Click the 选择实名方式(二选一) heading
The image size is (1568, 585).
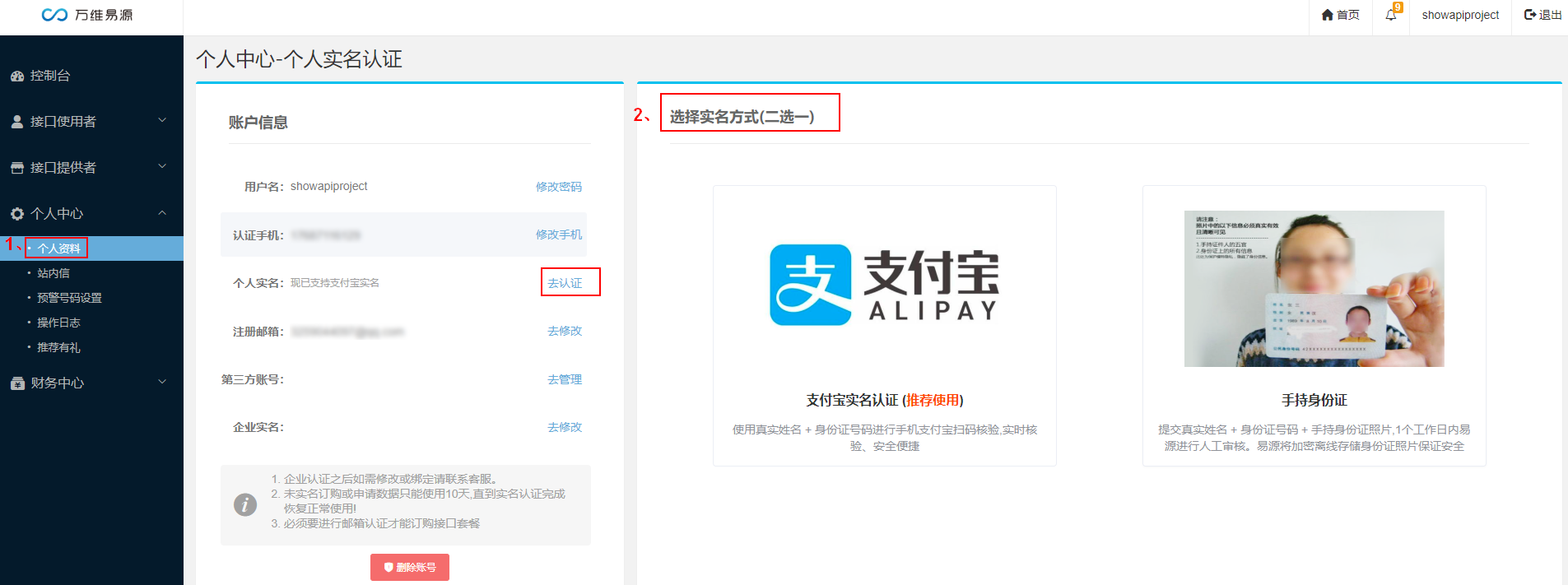coord(742,117)
